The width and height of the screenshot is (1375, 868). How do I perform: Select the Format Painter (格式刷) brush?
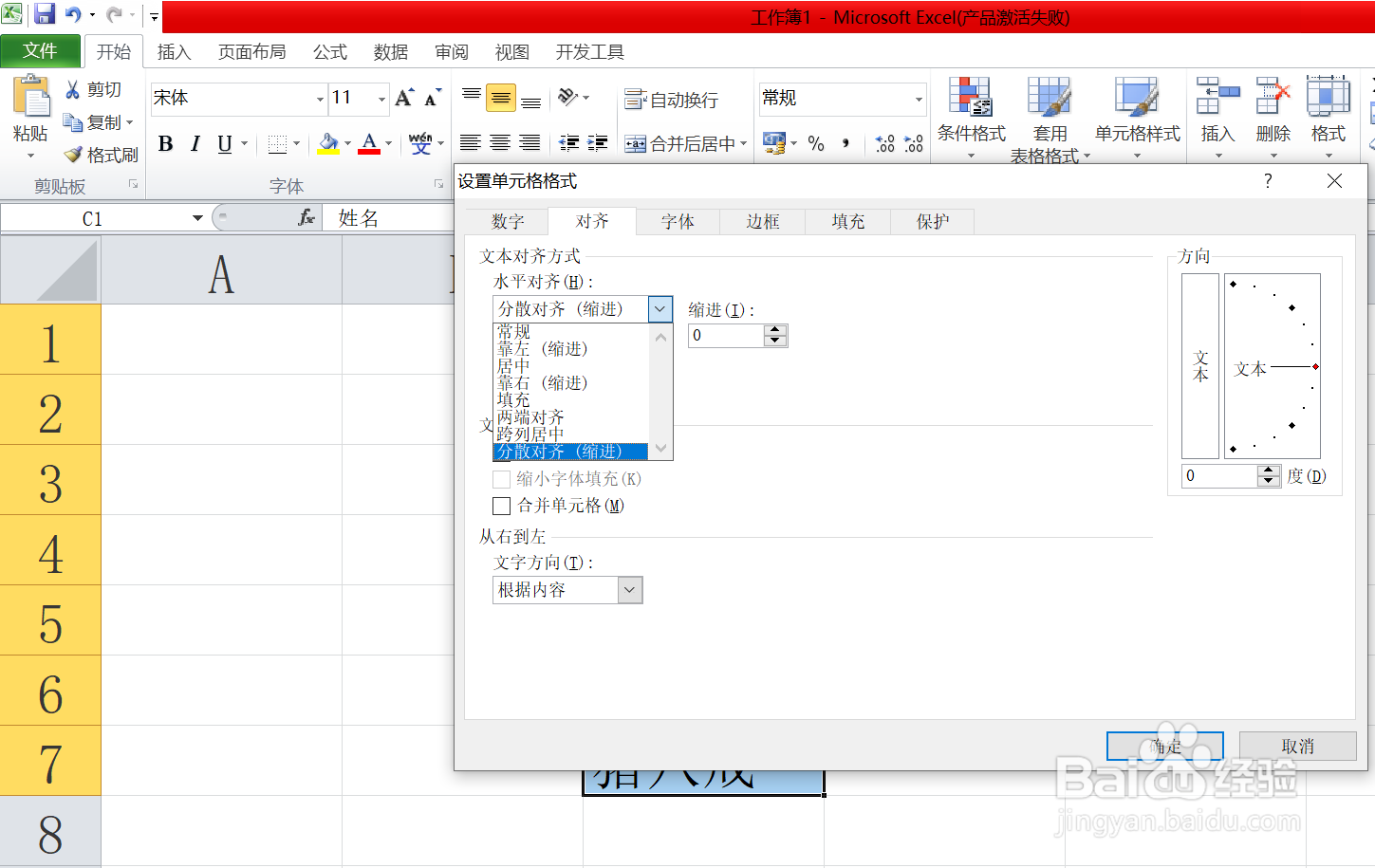pos(72,155)
